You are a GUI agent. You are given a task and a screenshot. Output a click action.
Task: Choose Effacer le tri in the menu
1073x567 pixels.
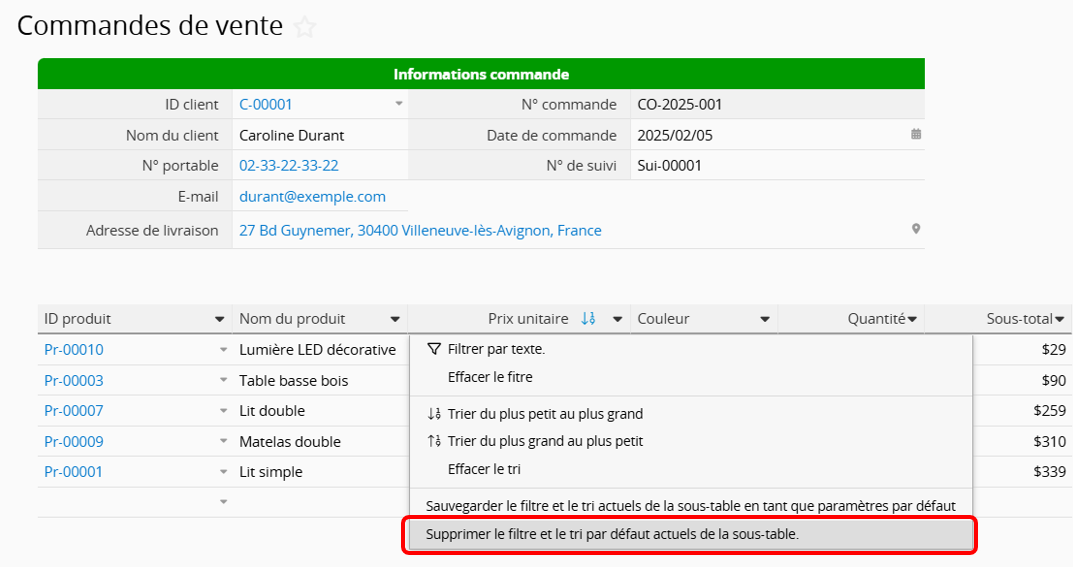point(484,469)
